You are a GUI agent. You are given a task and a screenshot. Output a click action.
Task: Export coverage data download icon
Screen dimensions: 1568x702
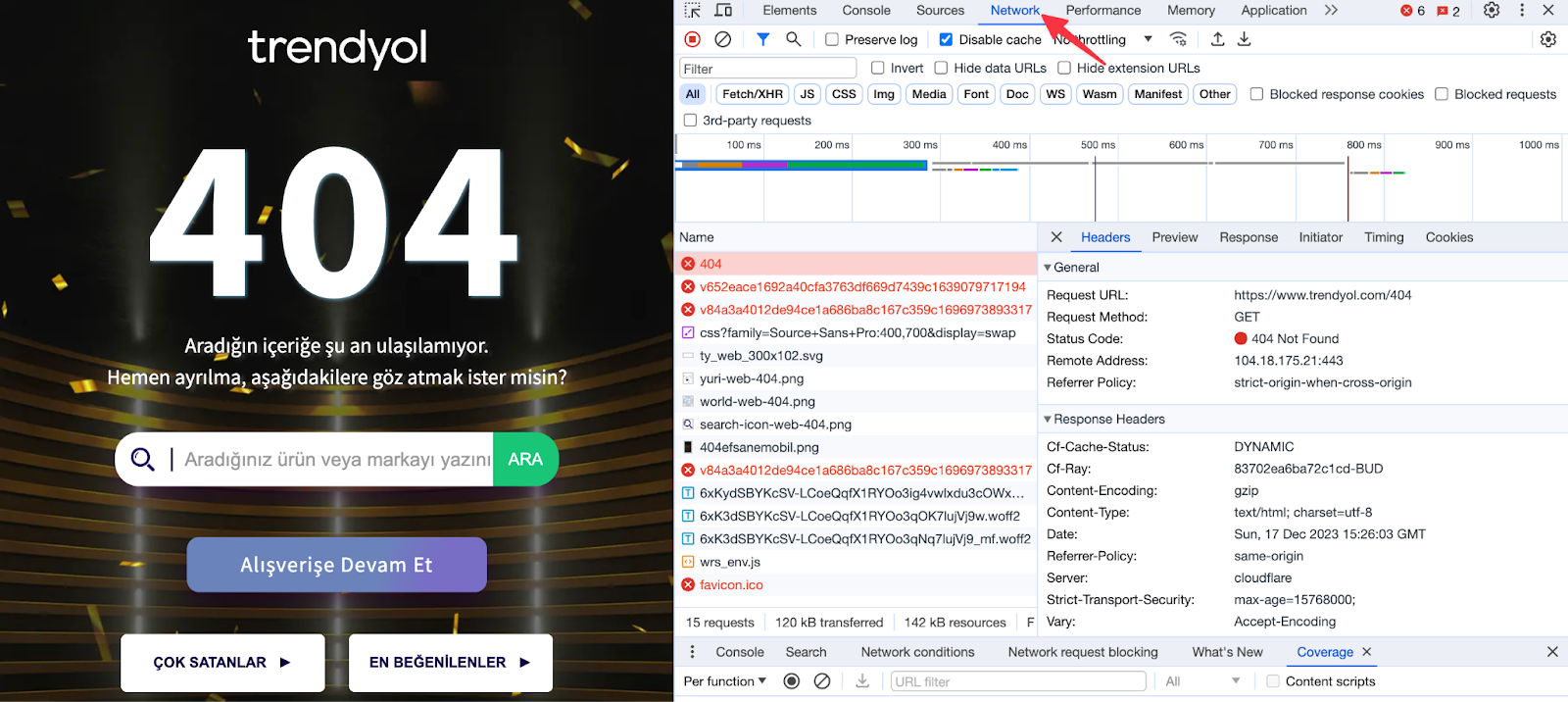click(x=862, y=681)
